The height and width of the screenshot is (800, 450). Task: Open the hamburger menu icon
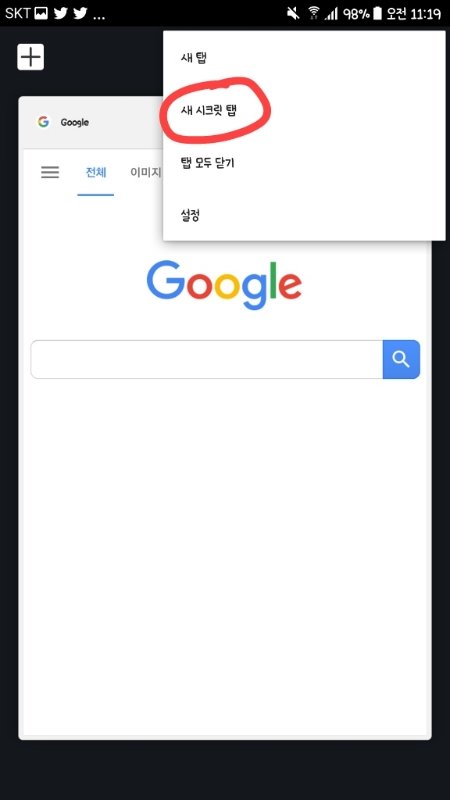click(50, 172)
